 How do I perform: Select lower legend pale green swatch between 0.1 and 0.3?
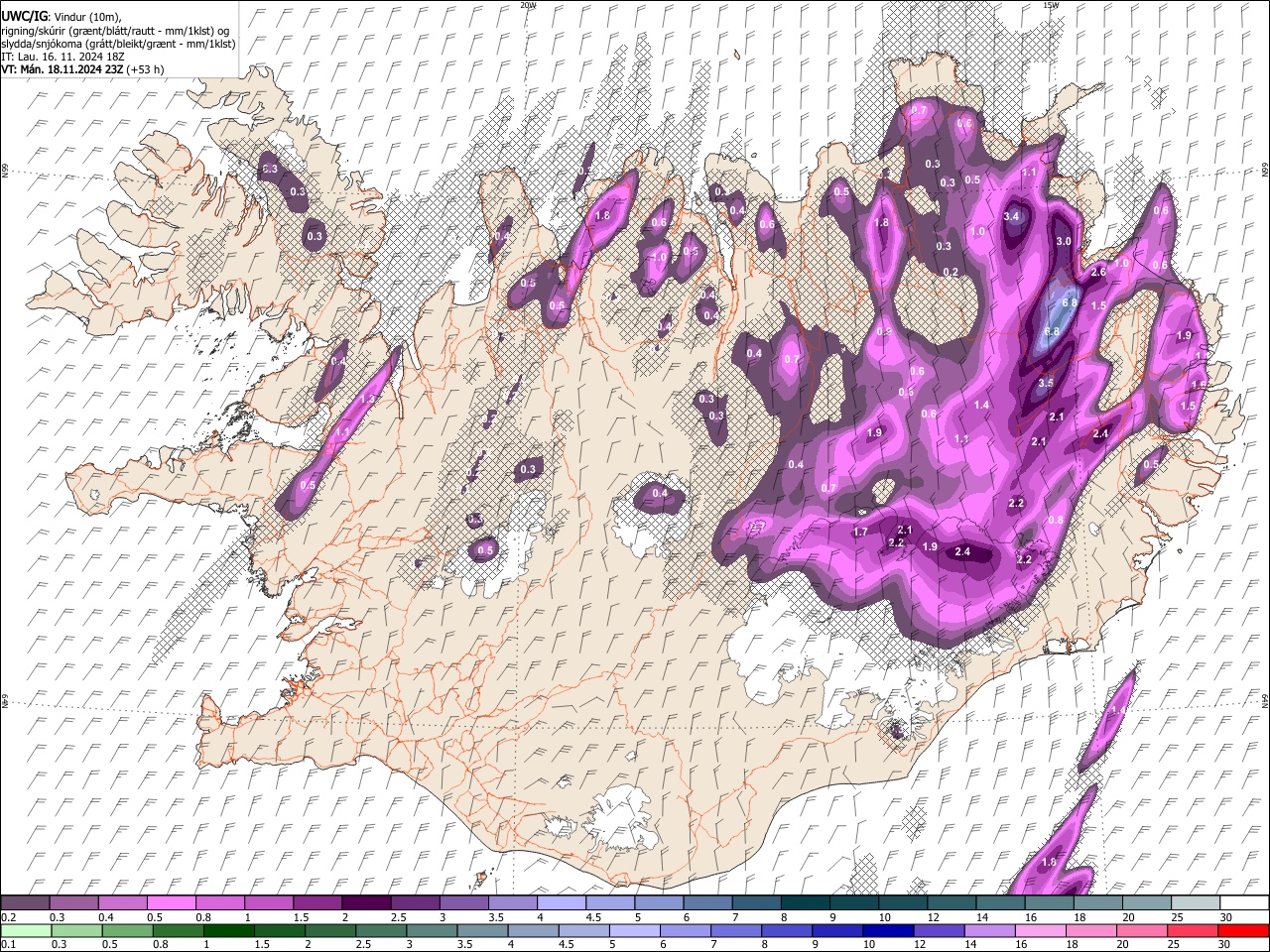tap(26, 930)
